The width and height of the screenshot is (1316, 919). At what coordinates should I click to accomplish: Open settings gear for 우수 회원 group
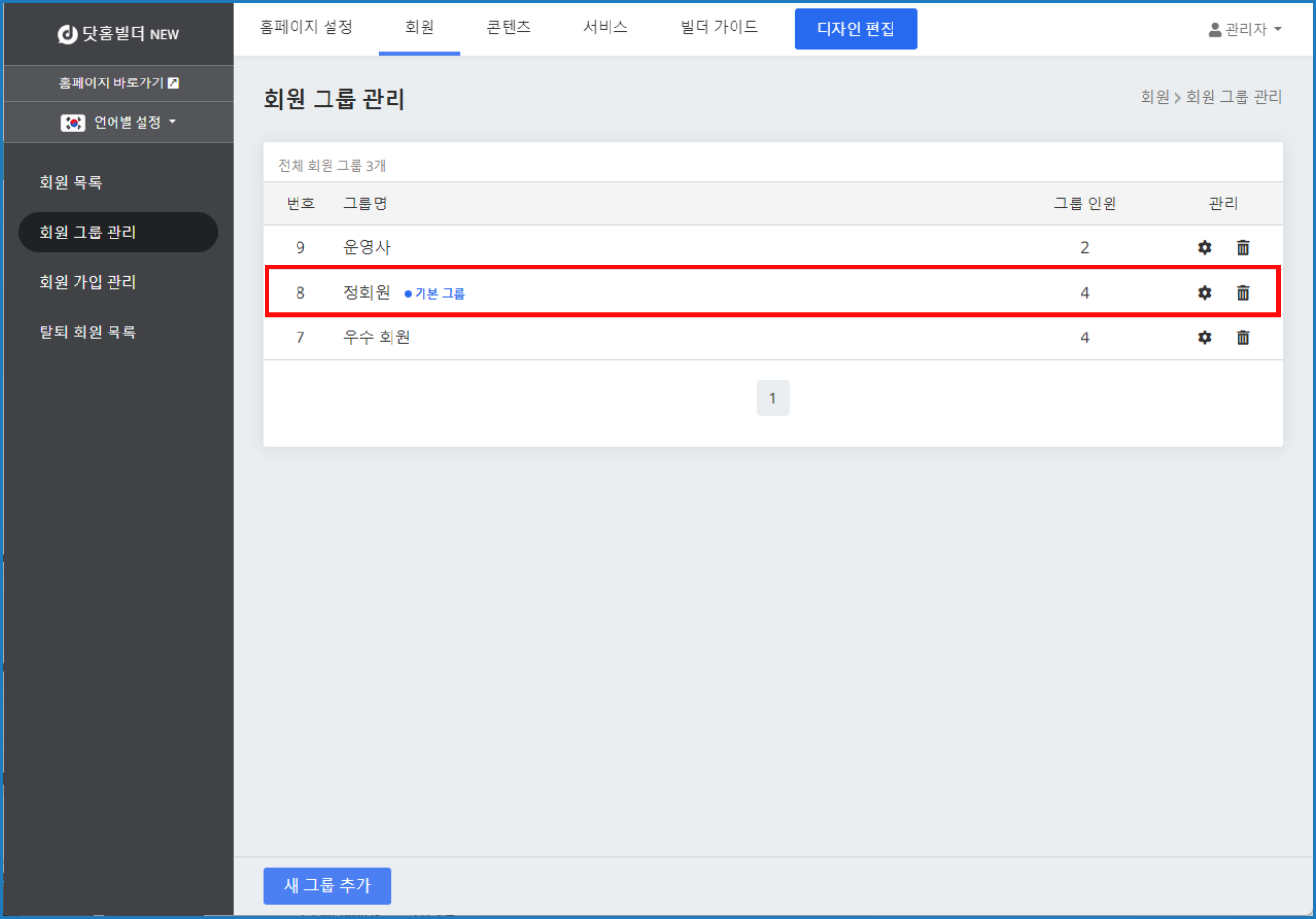[x=1205, y=337]
